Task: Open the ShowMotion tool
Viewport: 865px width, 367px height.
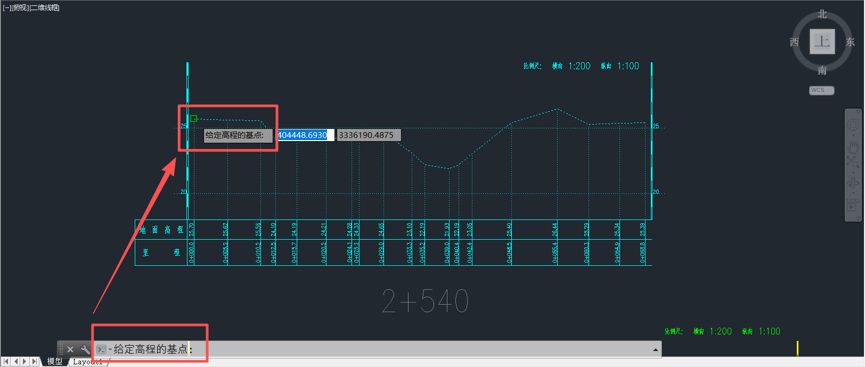Action: pos(852,205)
